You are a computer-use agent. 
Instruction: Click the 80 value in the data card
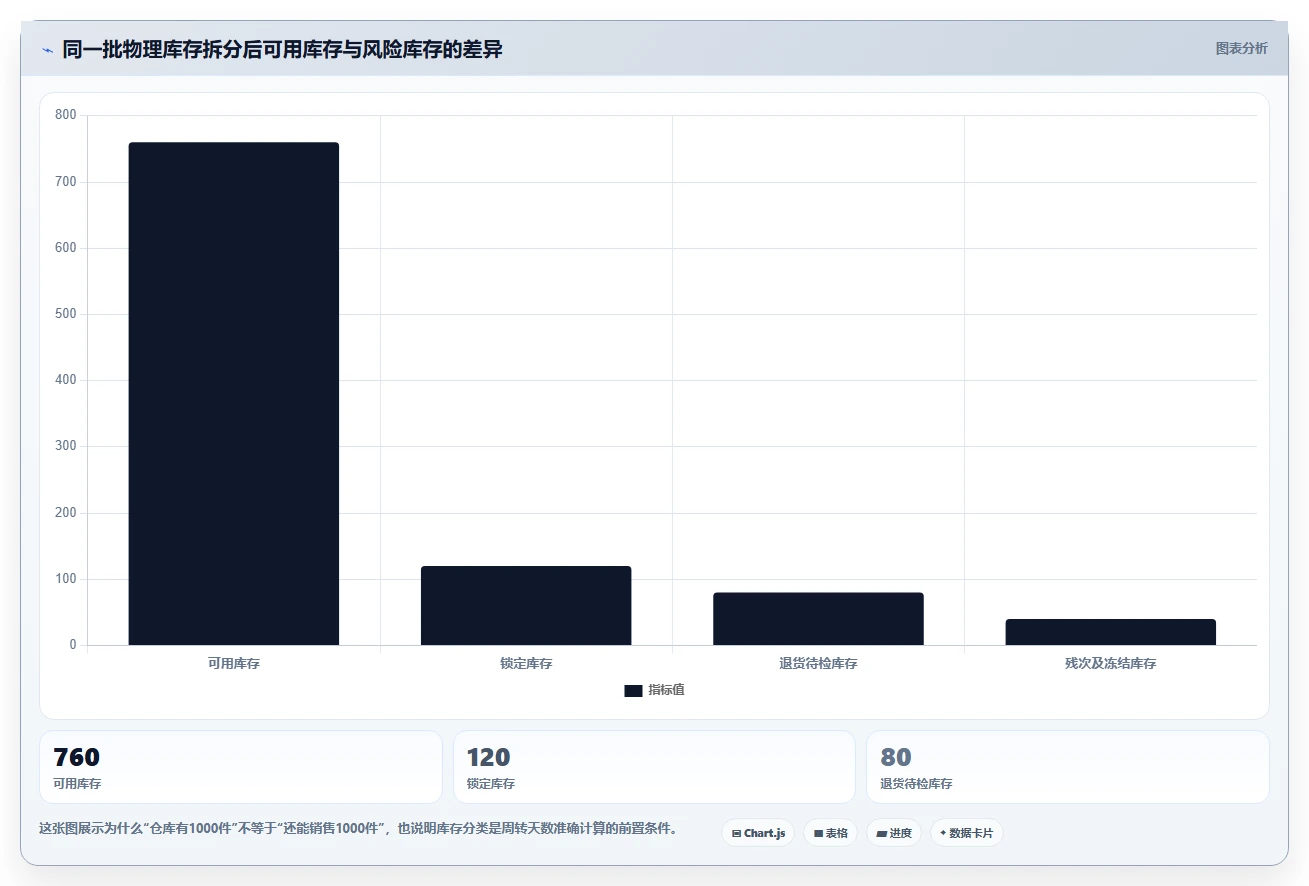click(896, 757)
